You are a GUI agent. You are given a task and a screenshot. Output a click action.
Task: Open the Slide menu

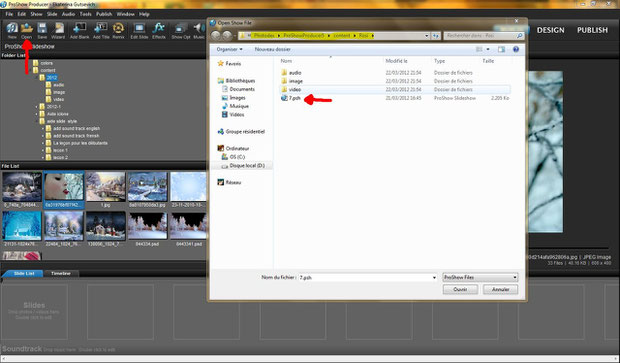52,14
